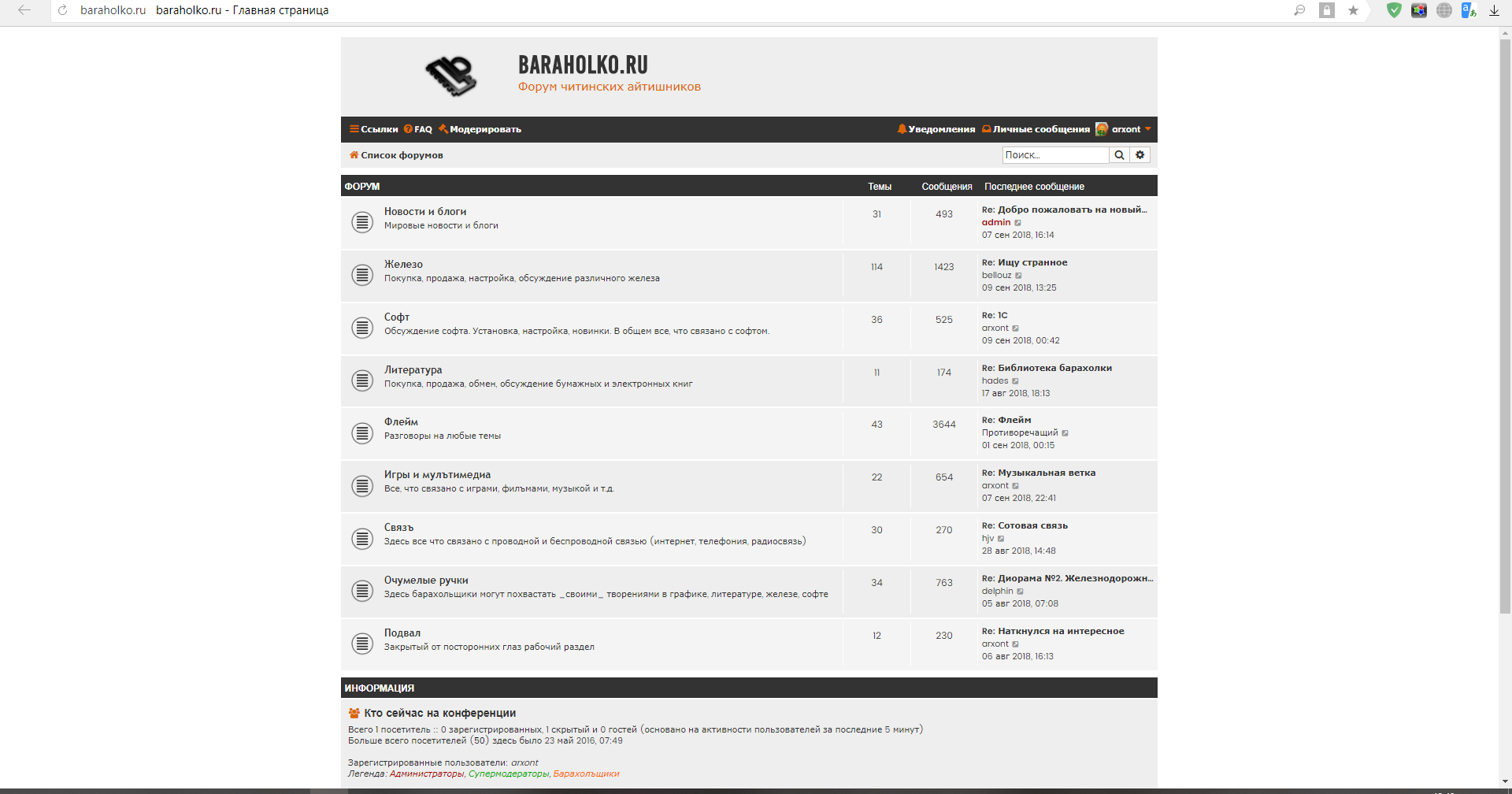Viewport: 1512px width, 794px height.
Task: Open browser downloads arrow icon
Action: (x=1494, y=10)
